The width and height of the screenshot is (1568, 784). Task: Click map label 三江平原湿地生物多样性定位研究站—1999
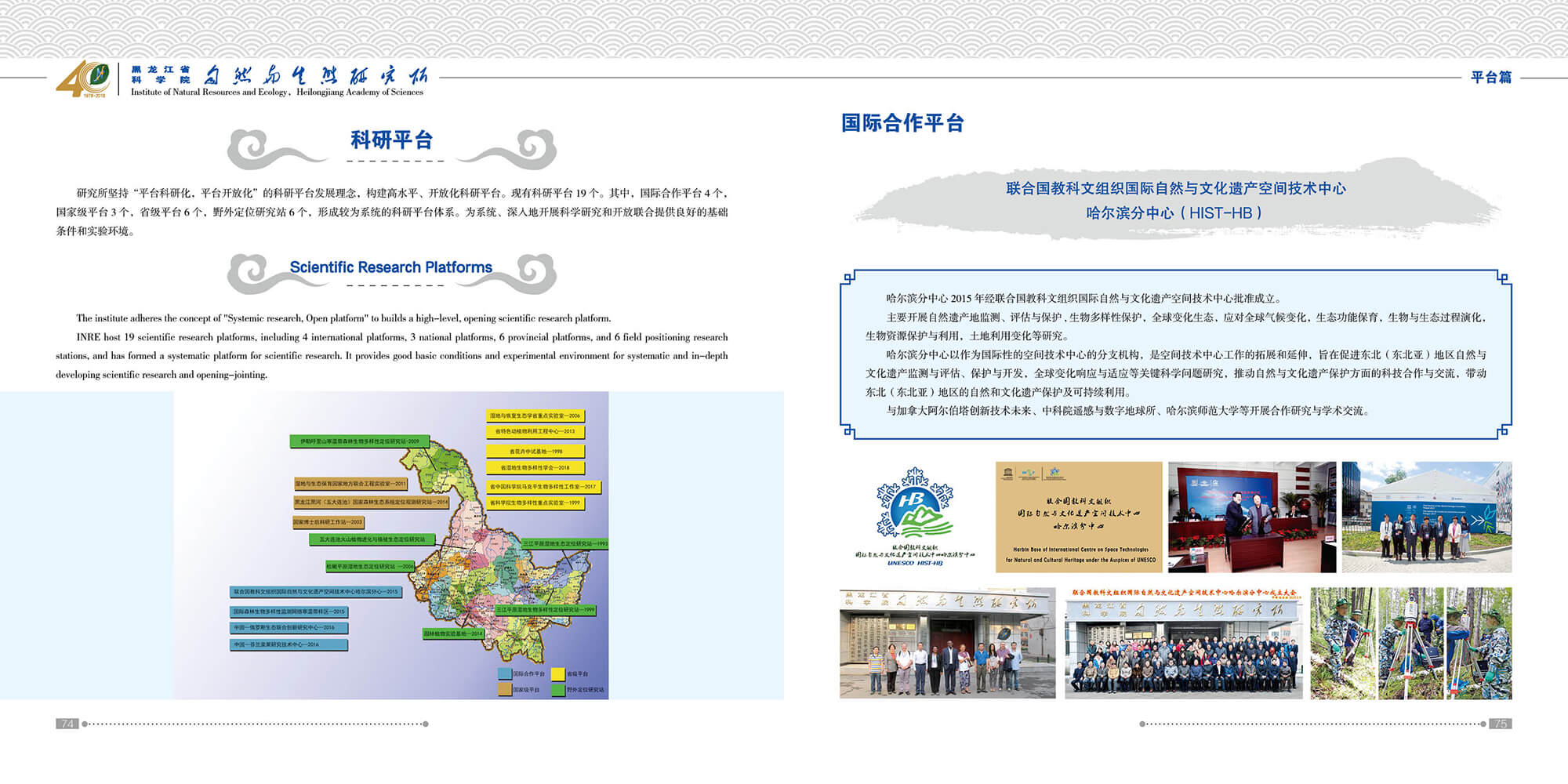click(546, 609)
